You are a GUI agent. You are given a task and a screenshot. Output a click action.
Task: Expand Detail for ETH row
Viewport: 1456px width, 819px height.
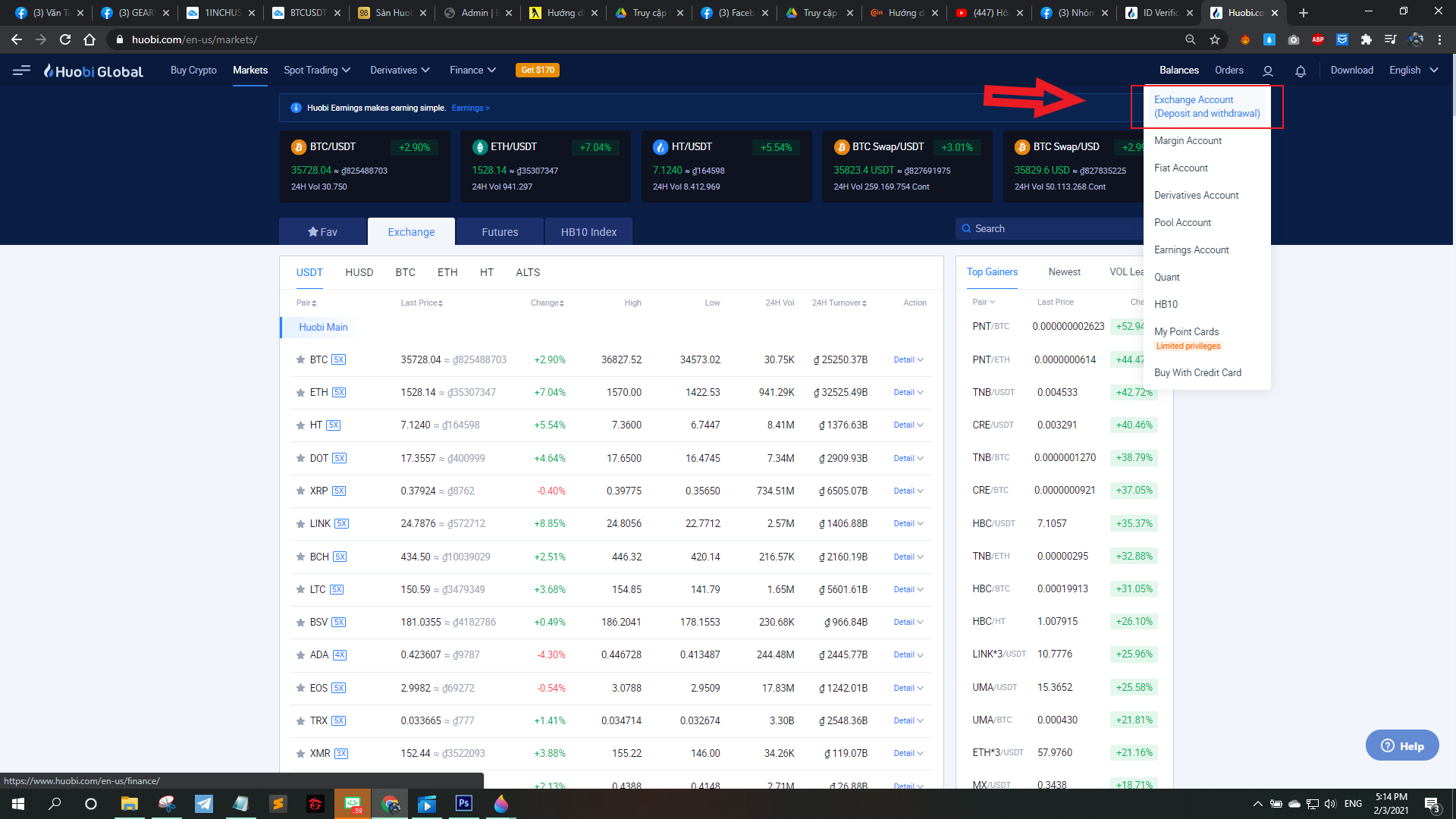pos(908,393)
